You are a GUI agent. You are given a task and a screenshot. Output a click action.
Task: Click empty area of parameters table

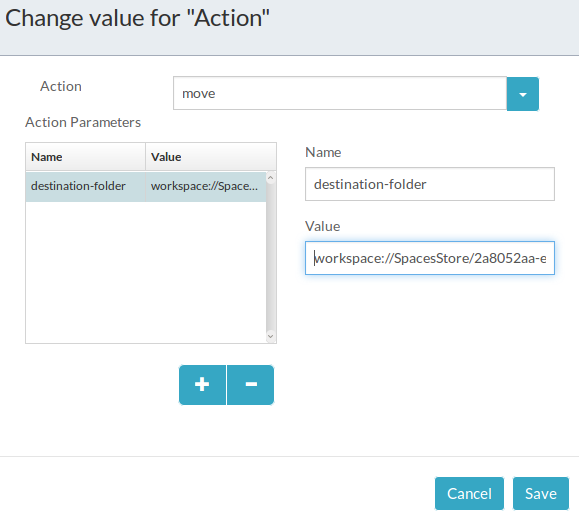146,272
